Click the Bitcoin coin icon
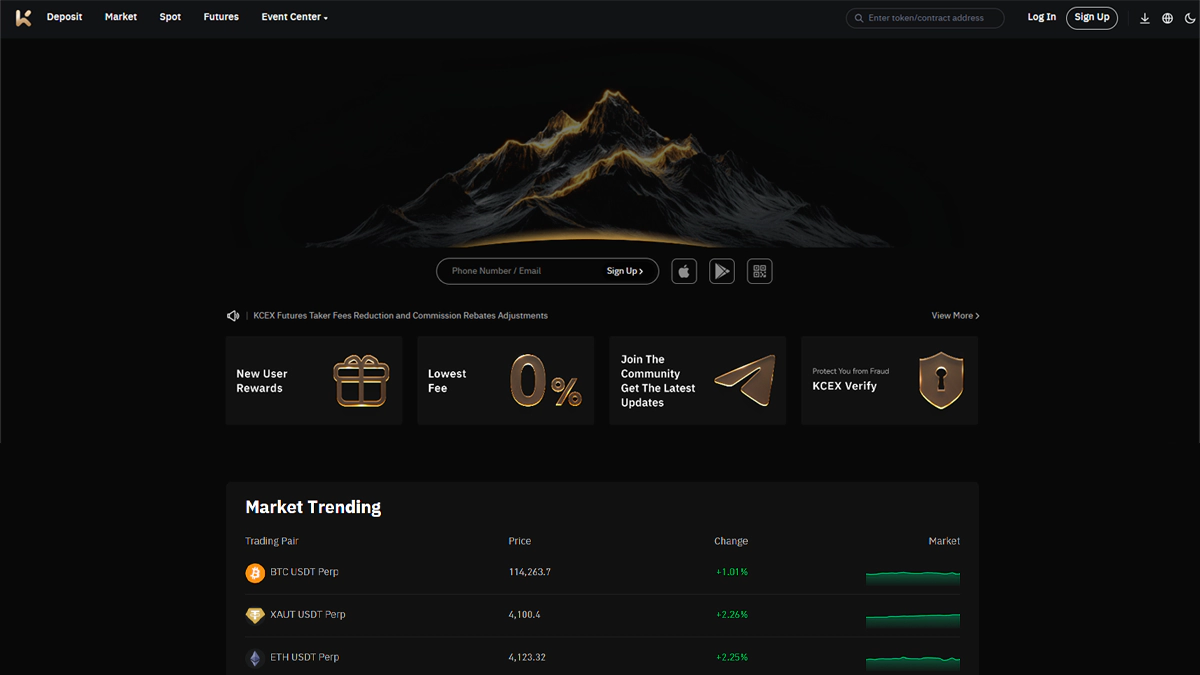 [255, 573]
